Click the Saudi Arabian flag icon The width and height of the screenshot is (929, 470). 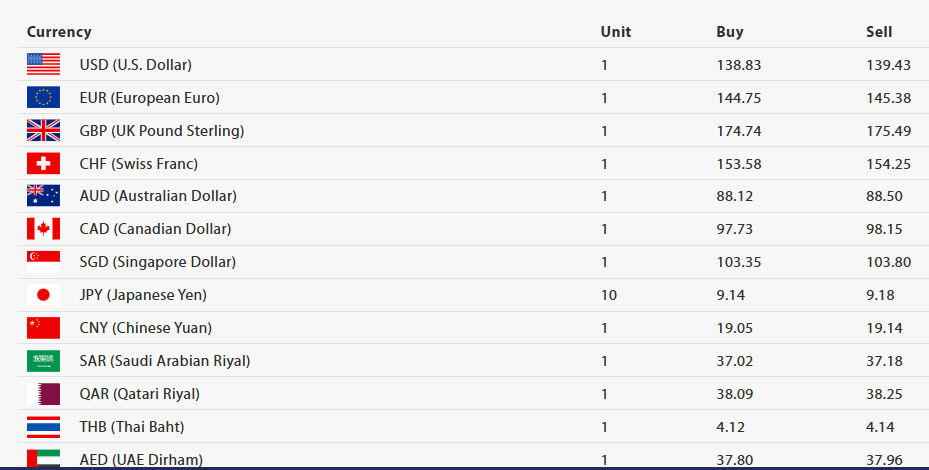tap(43, 361)
